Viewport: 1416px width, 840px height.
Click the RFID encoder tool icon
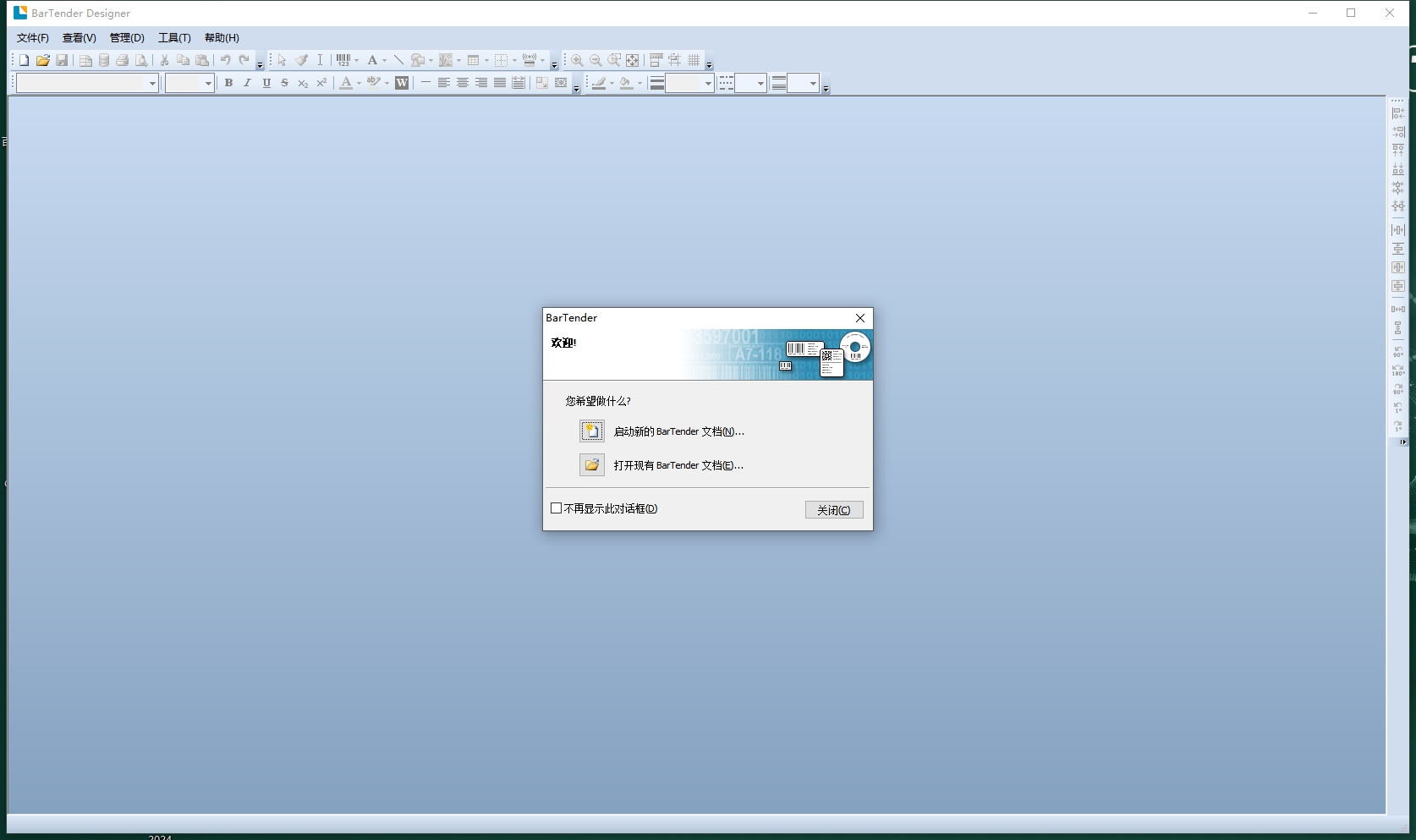coord(530,60)
